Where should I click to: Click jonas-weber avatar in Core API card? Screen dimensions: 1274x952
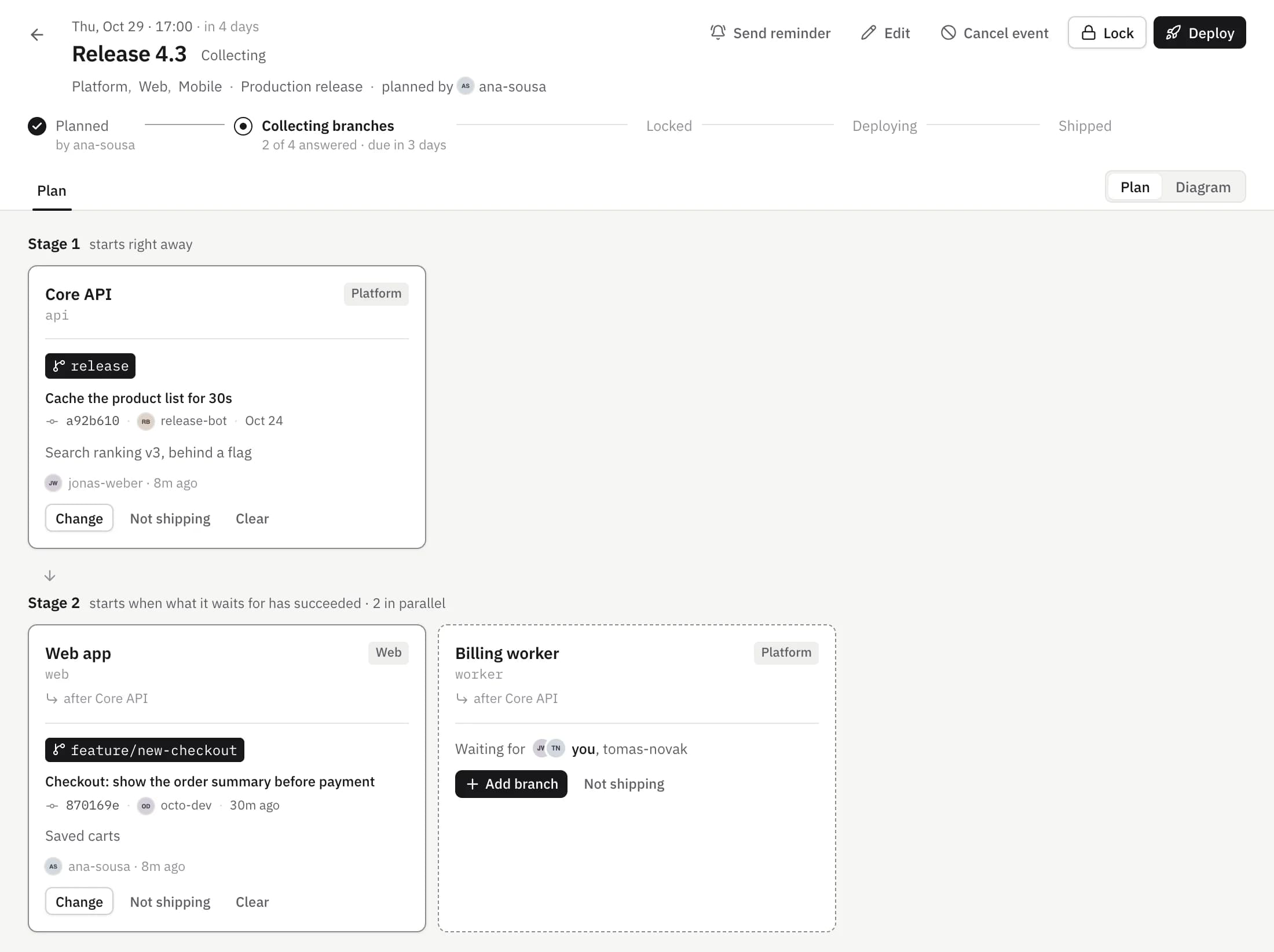pyautogui.click(x=53, y=483)
